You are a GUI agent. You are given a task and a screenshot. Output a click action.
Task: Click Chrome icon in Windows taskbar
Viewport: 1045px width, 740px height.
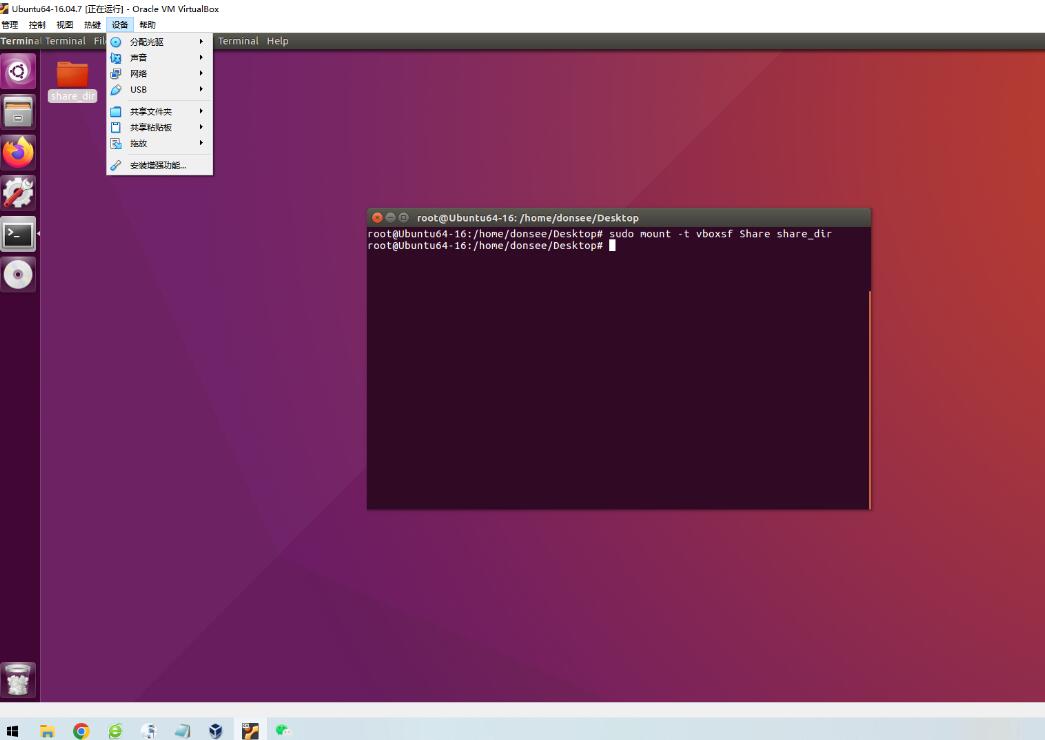click(81, 731)
